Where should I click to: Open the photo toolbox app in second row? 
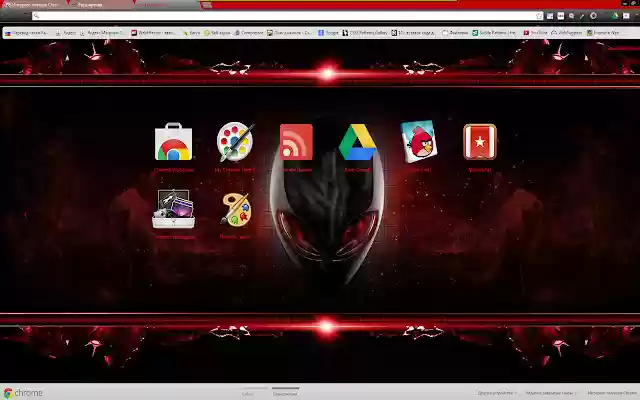click(173, 209)
